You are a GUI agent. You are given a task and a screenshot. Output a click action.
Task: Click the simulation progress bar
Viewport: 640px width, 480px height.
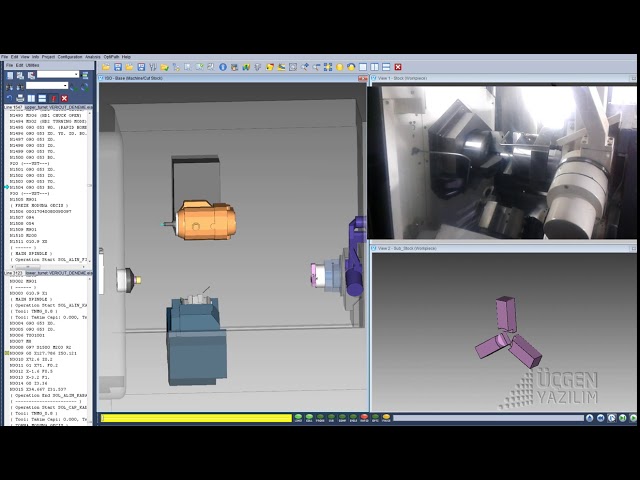click(488, 418)
